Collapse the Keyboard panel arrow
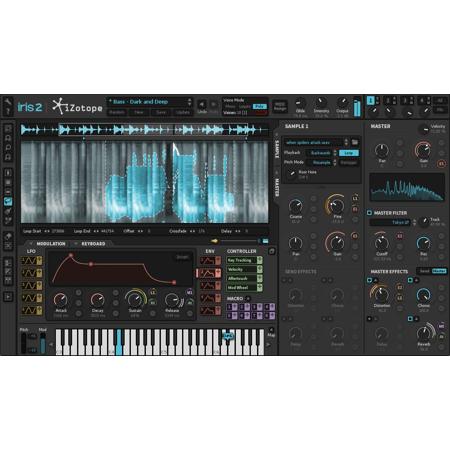The width and height of the screenshot is (450, 450). coord(76,244)
